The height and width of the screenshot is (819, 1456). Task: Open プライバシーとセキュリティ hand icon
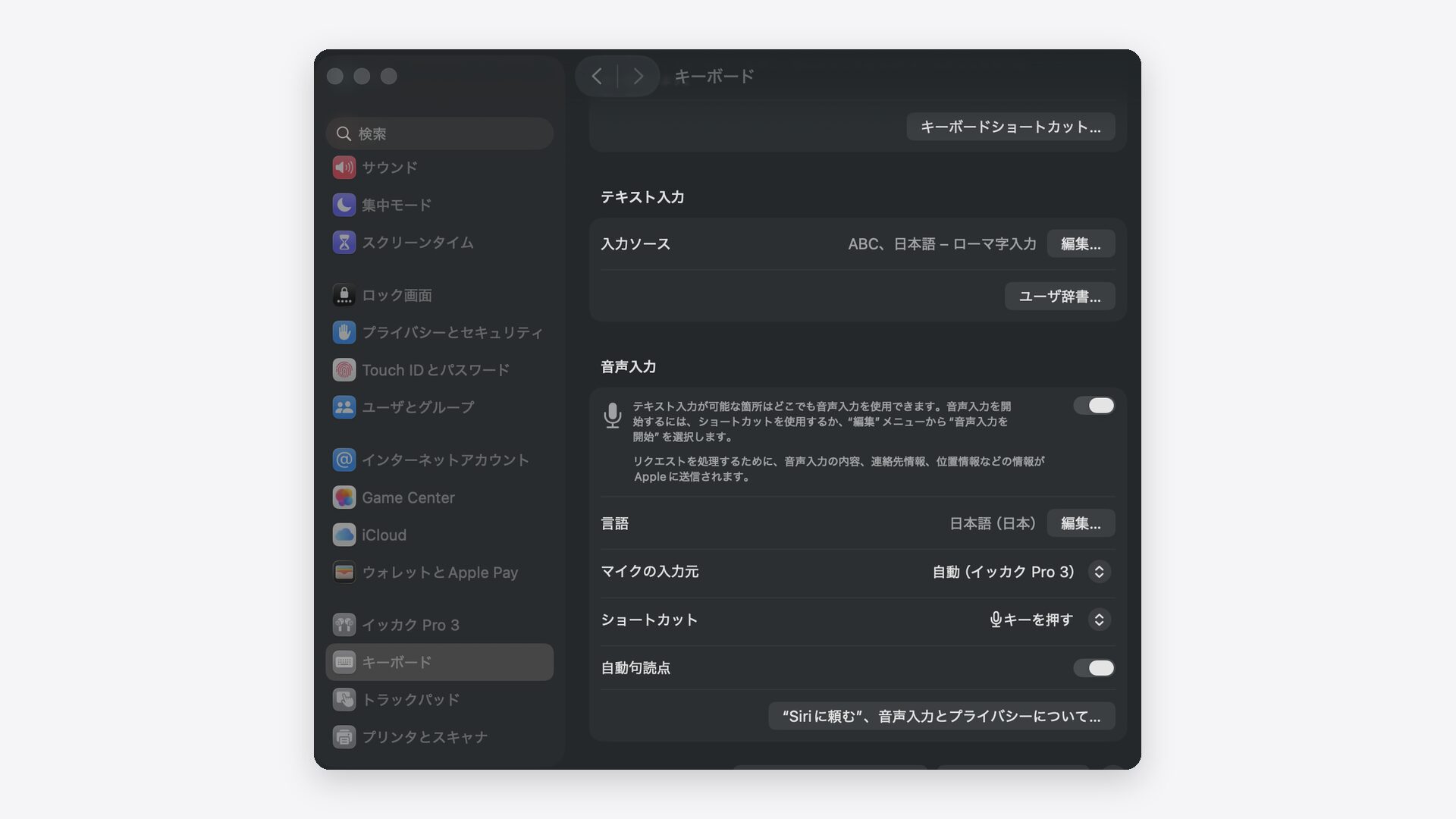[344, 332]
